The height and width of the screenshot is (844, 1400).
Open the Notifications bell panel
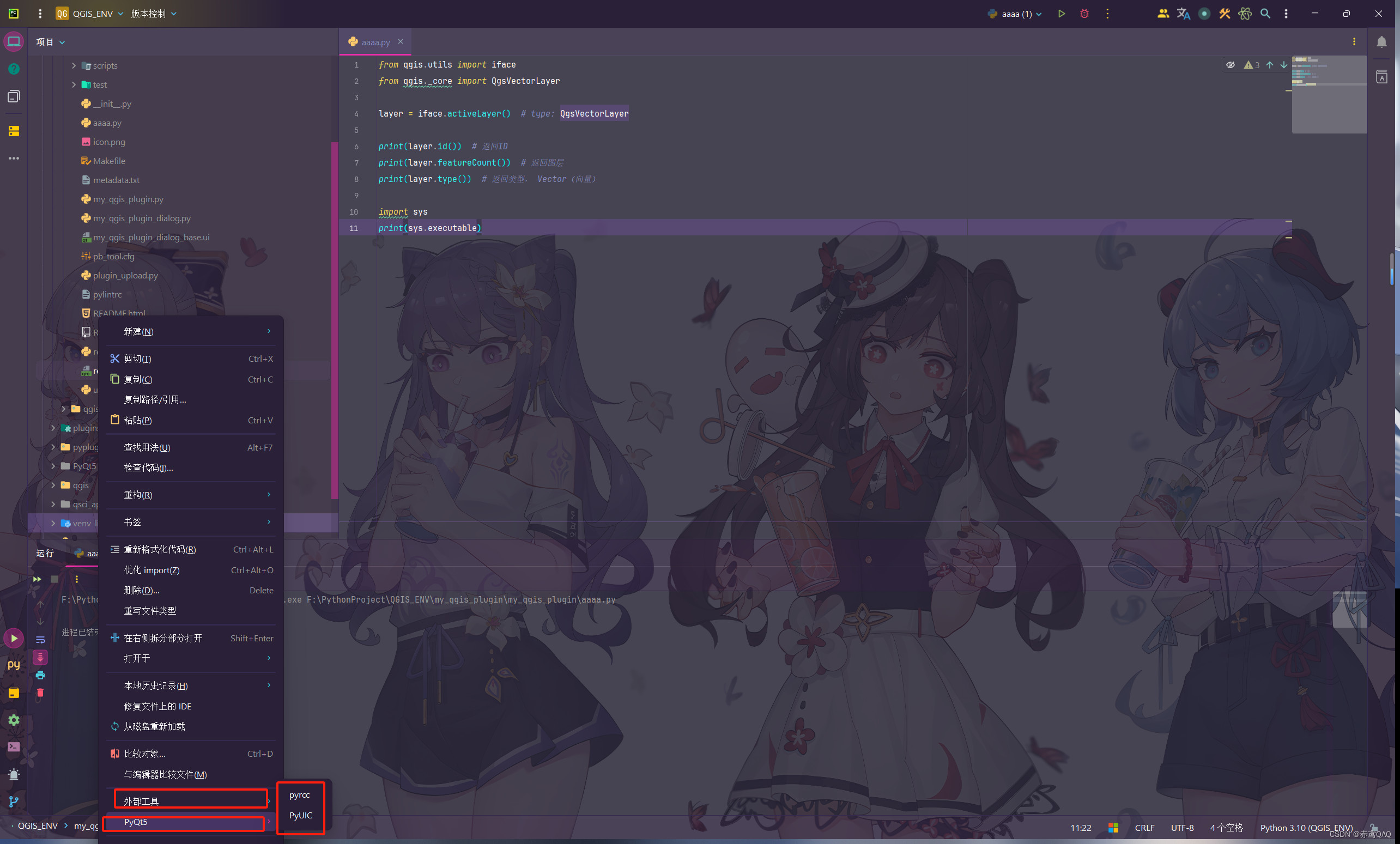(x=1381, y=42)
